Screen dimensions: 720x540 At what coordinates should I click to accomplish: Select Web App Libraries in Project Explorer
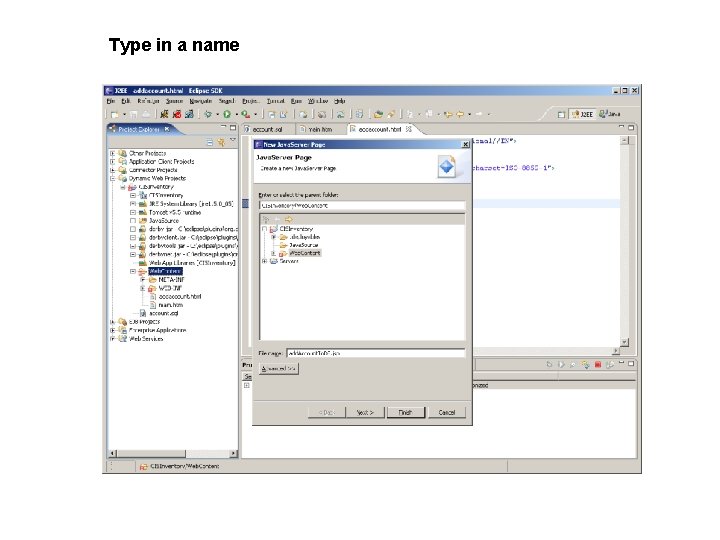[192, 263]
